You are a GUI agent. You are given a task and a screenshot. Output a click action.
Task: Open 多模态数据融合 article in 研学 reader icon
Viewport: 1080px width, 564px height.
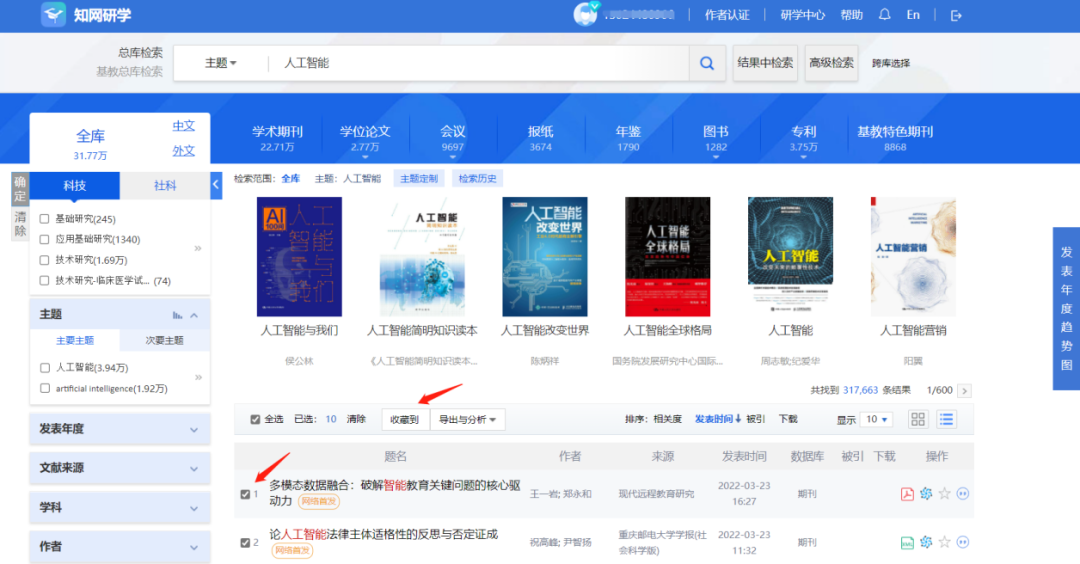pos(926,493)
